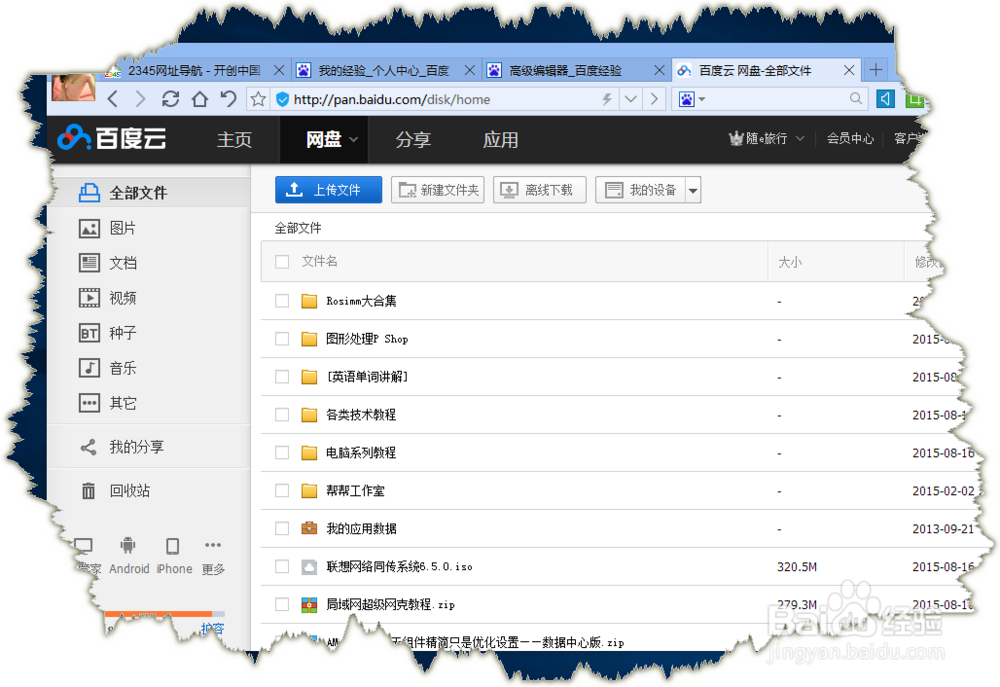Click the 上传文件 upload button

pos(328,190)
